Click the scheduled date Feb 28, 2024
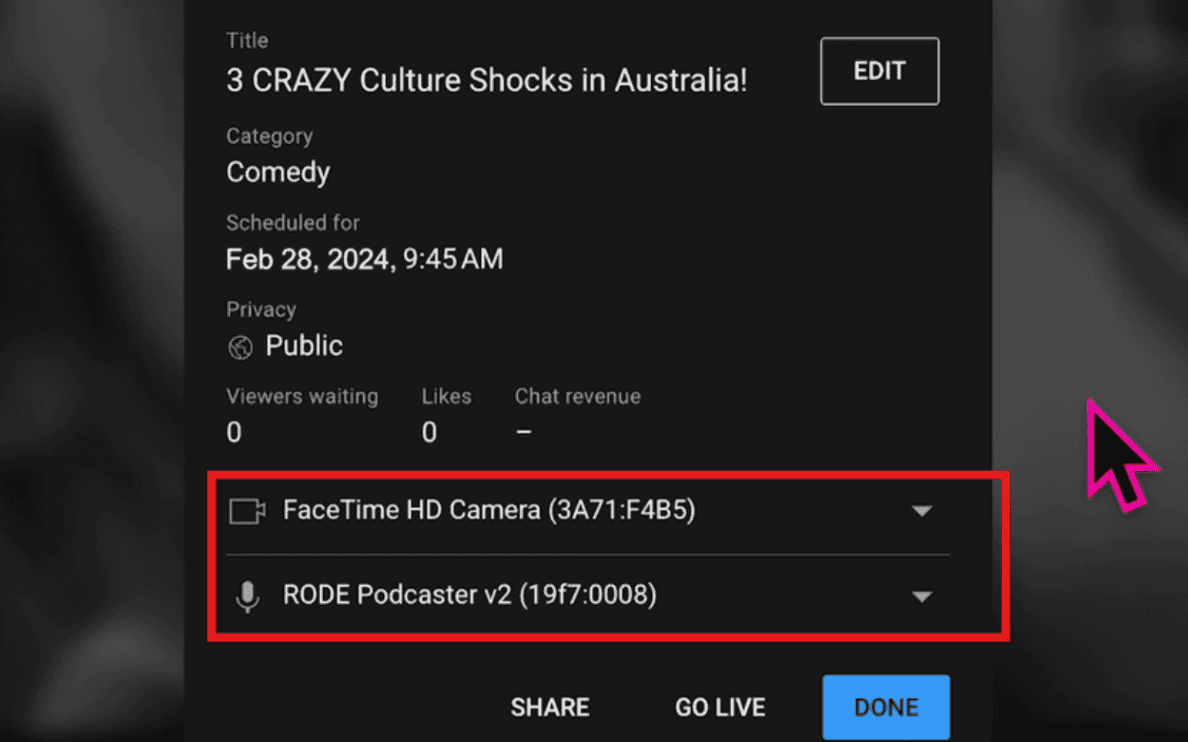1188x742 pixels. pyautogui.click(x=364, y=259)
